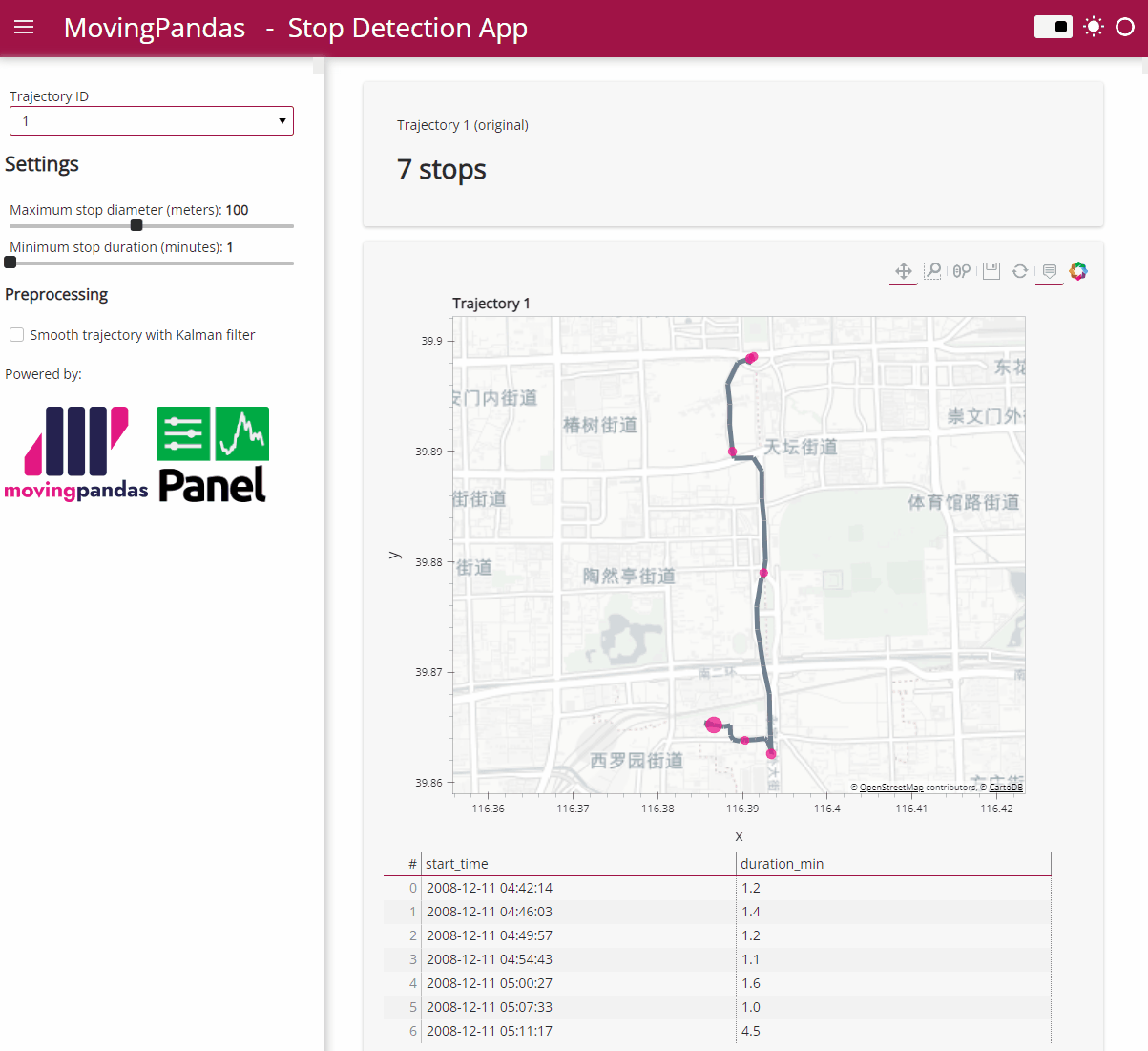Open the CartoDB attribution link

(1005, 788)
